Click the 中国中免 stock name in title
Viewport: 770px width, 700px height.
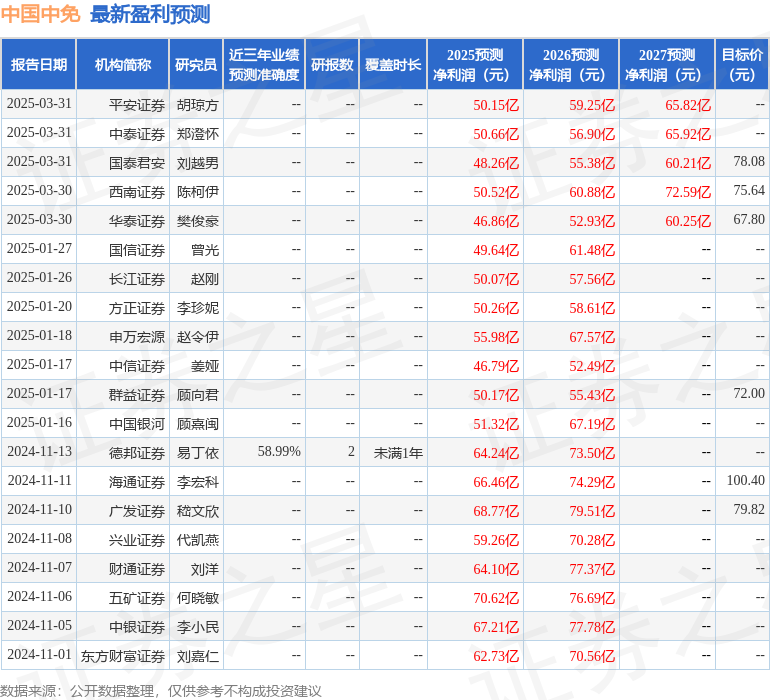click(x=40, y=14)
